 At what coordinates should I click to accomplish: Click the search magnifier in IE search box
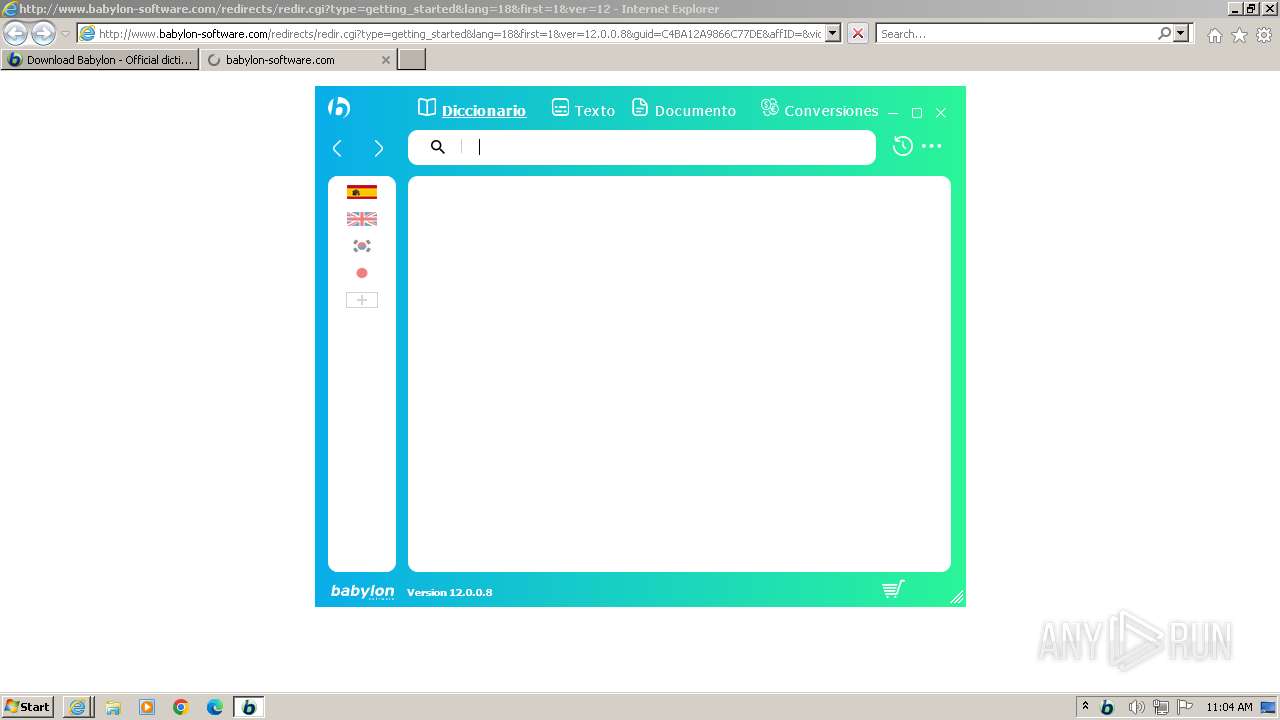(1164, 33)
